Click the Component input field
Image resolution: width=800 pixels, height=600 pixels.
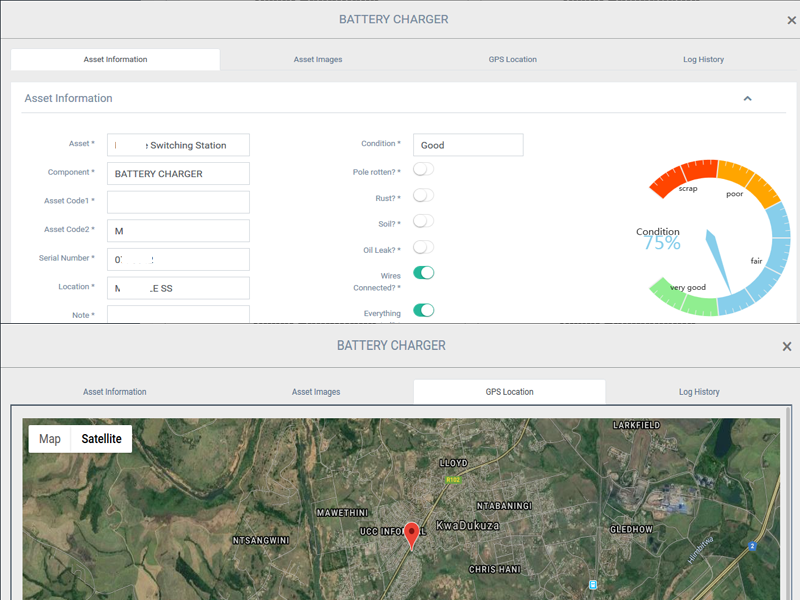pyautogui.click(x=178, y=174)
